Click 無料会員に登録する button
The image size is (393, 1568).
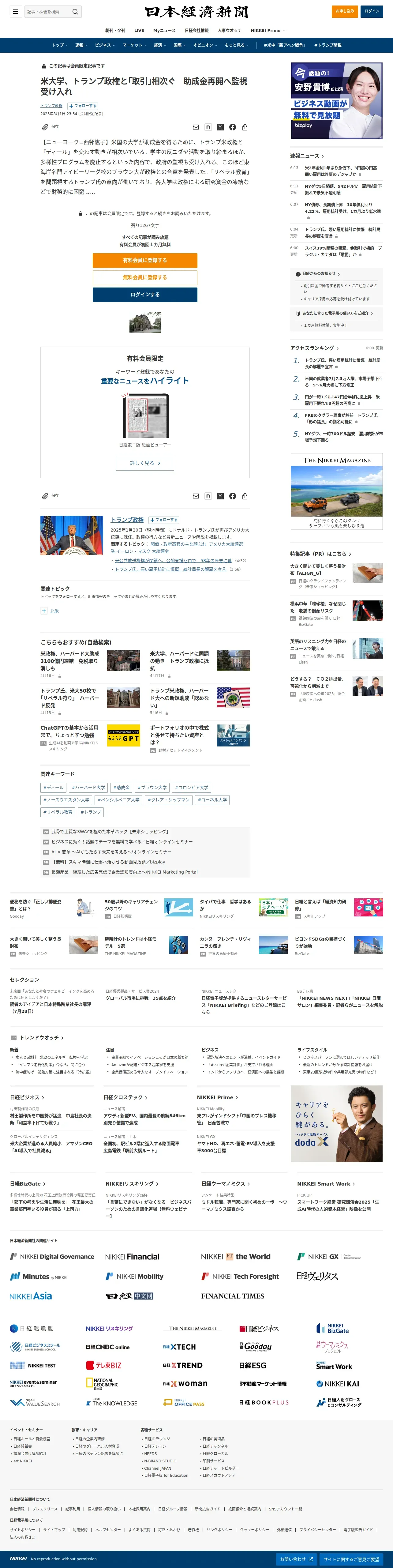145,278
